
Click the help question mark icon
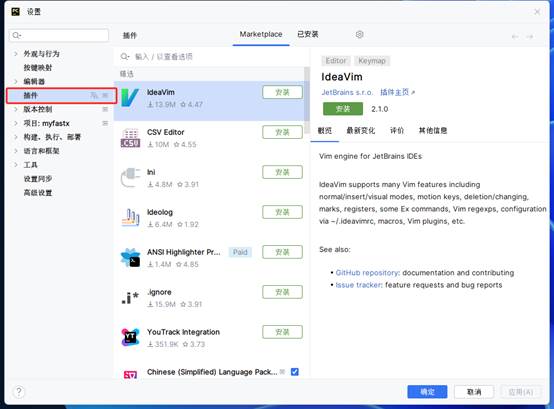(x=19, y=391)
